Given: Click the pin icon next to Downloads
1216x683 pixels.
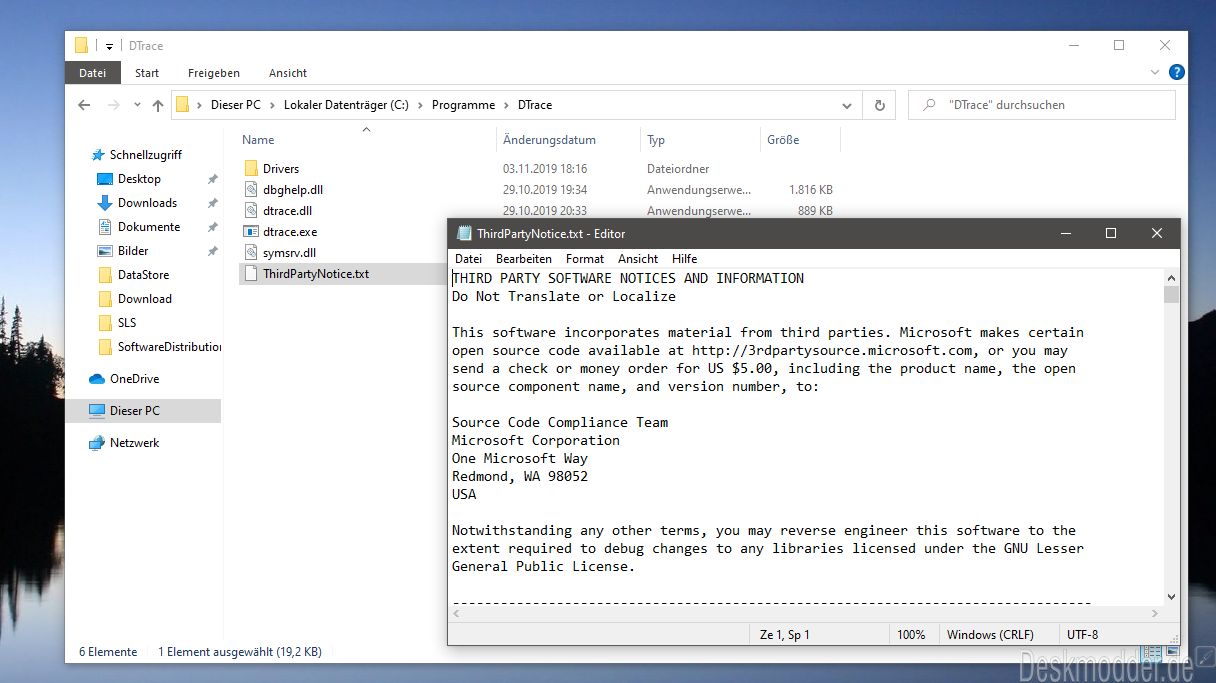Looking at the screenshot, I should coord(212,203).
